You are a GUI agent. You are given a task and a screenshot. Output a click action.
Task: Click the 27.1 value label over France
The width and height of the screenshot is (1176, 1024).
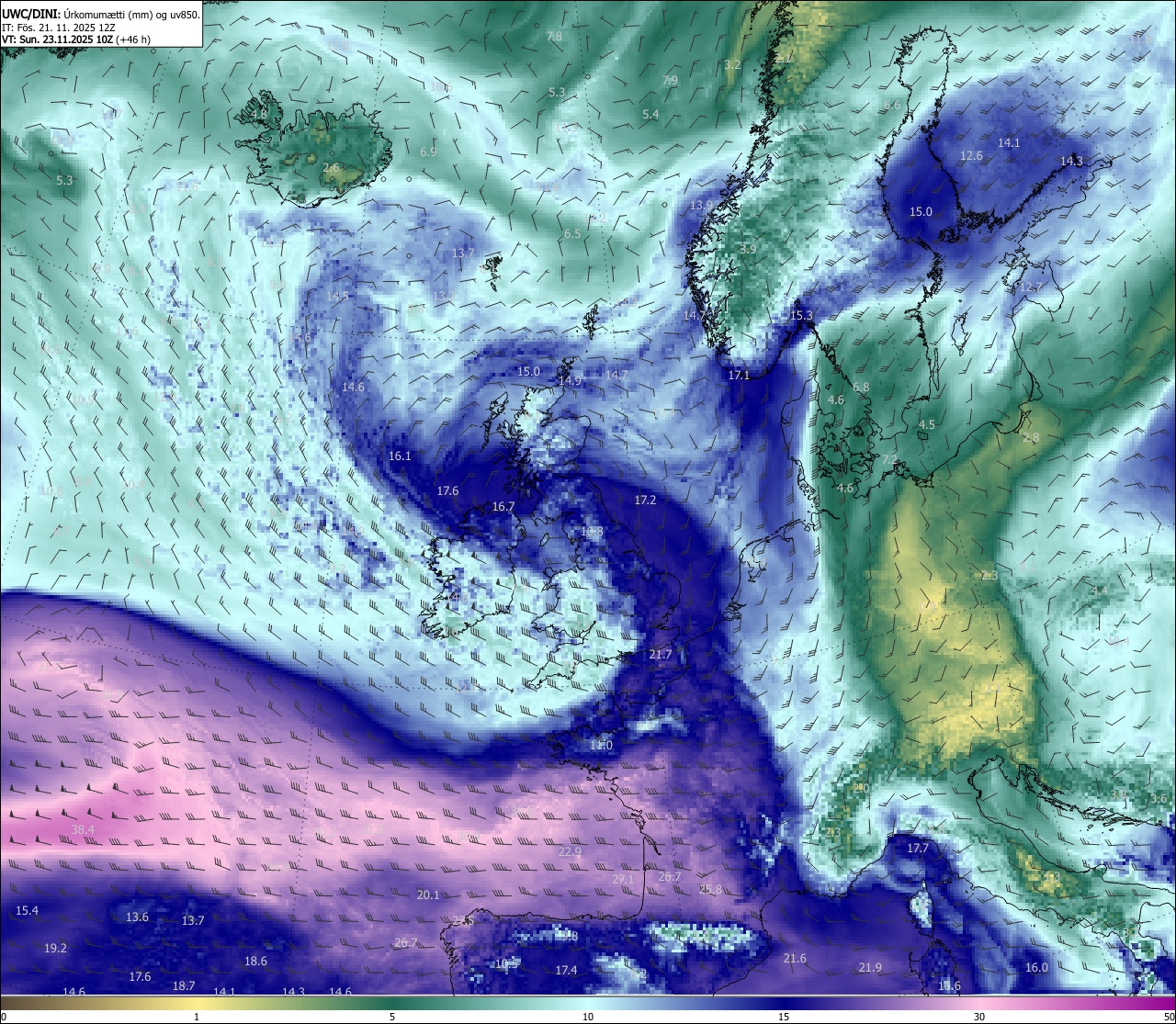[623, 880]
